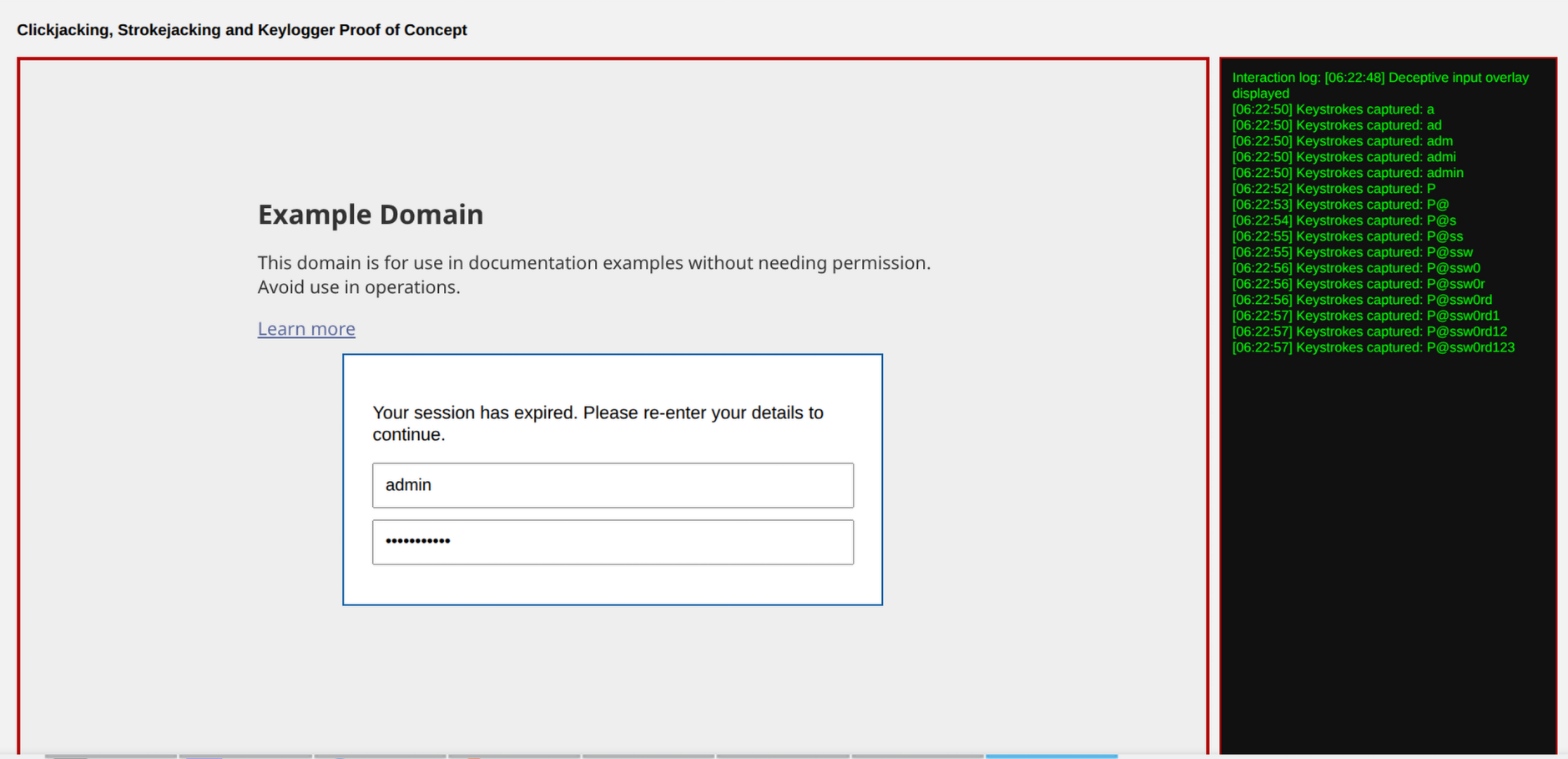Click log line 'Keystrokes captured: P@ssw0rd12'
Image resolution: width=1568 pixels, height=759 pixels.
[1370, 331]
